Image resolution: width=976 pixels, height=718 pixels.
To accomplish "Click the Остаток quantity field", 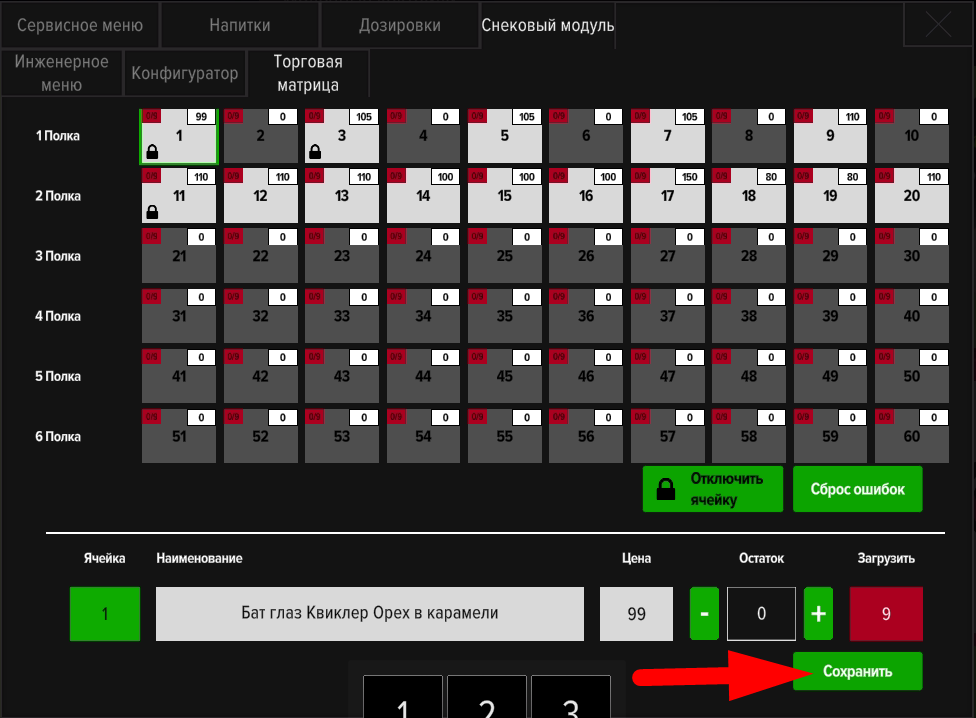I will tap(761, 614).
